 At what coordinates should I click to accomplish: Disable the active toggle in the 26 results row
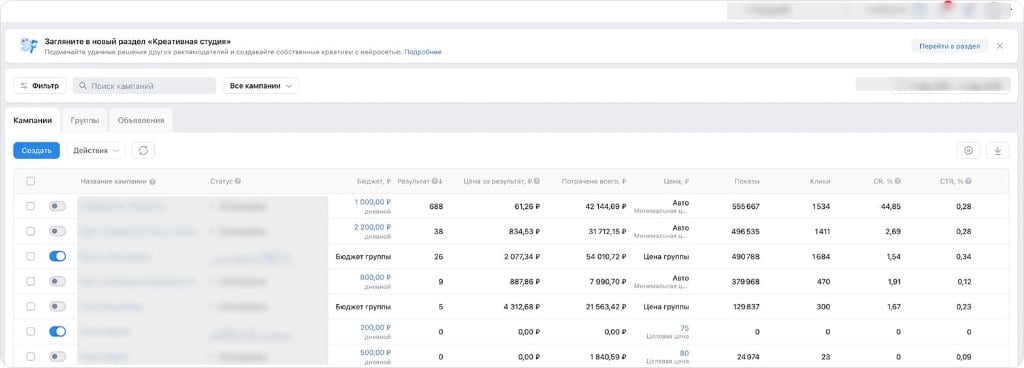57,256
